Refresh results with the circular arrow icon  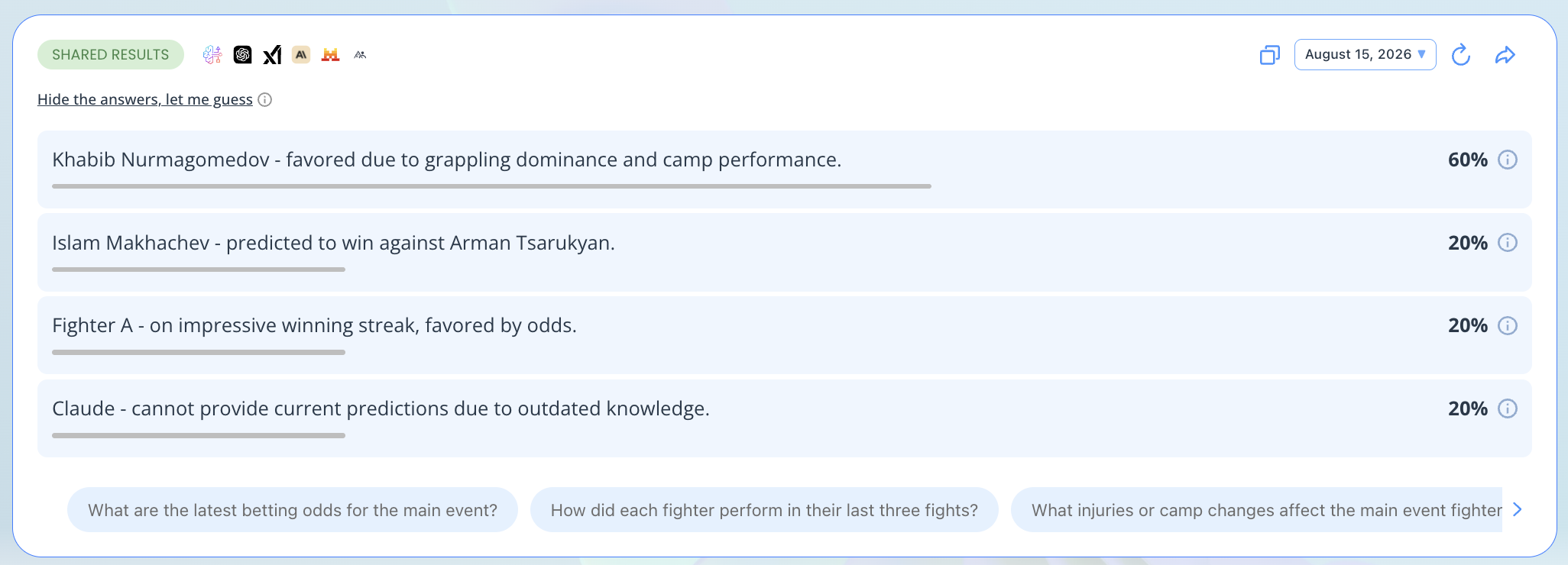pos(1461,55)
